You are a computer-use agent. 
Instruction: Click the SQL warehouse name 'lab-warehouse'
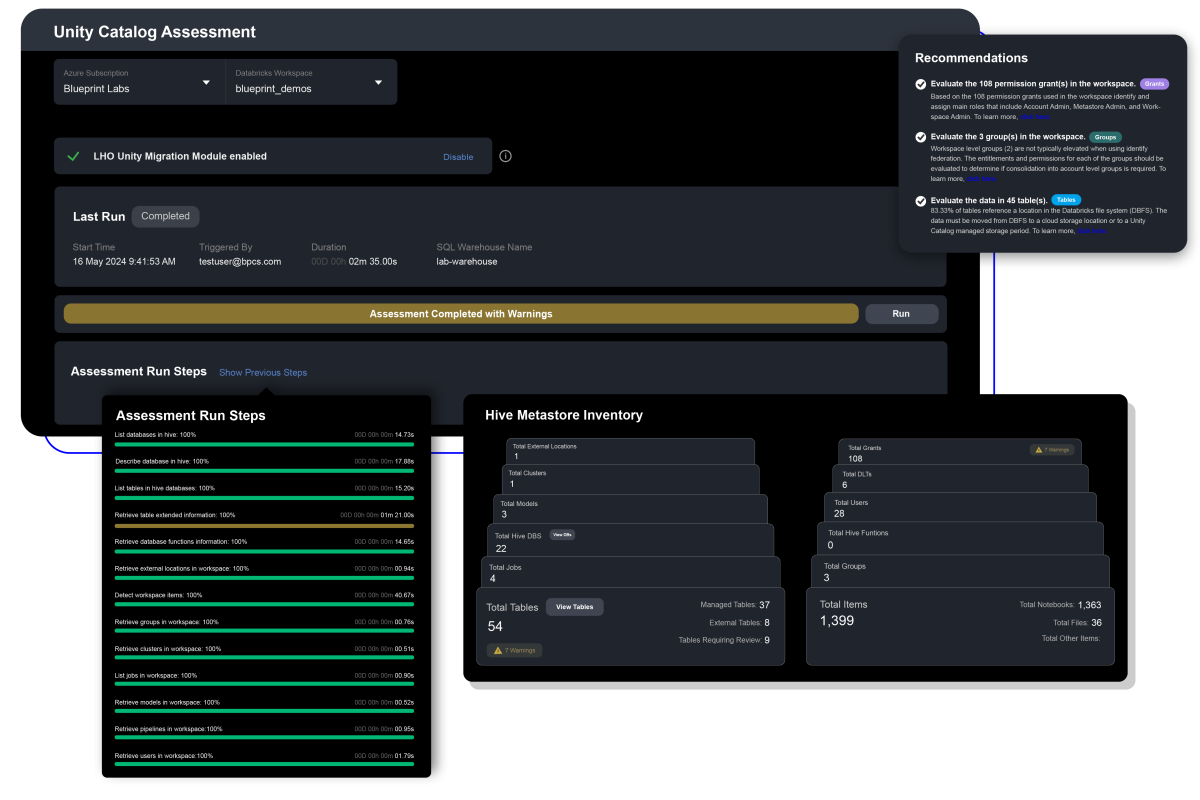pyautogui.click(x=467, y=262)
